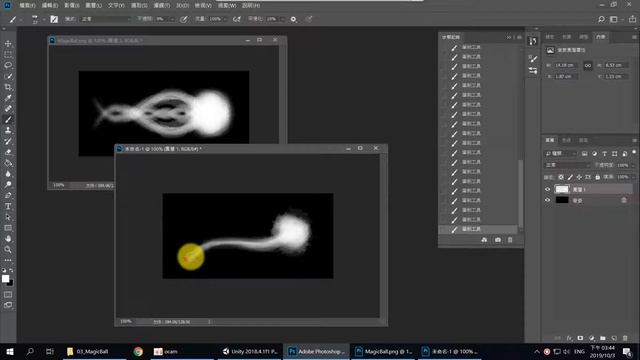This screenshot has width=640, height=360.
Task: Open the layer filter kind dropdown
Action: pyautogui.click(x=560, y=153)
